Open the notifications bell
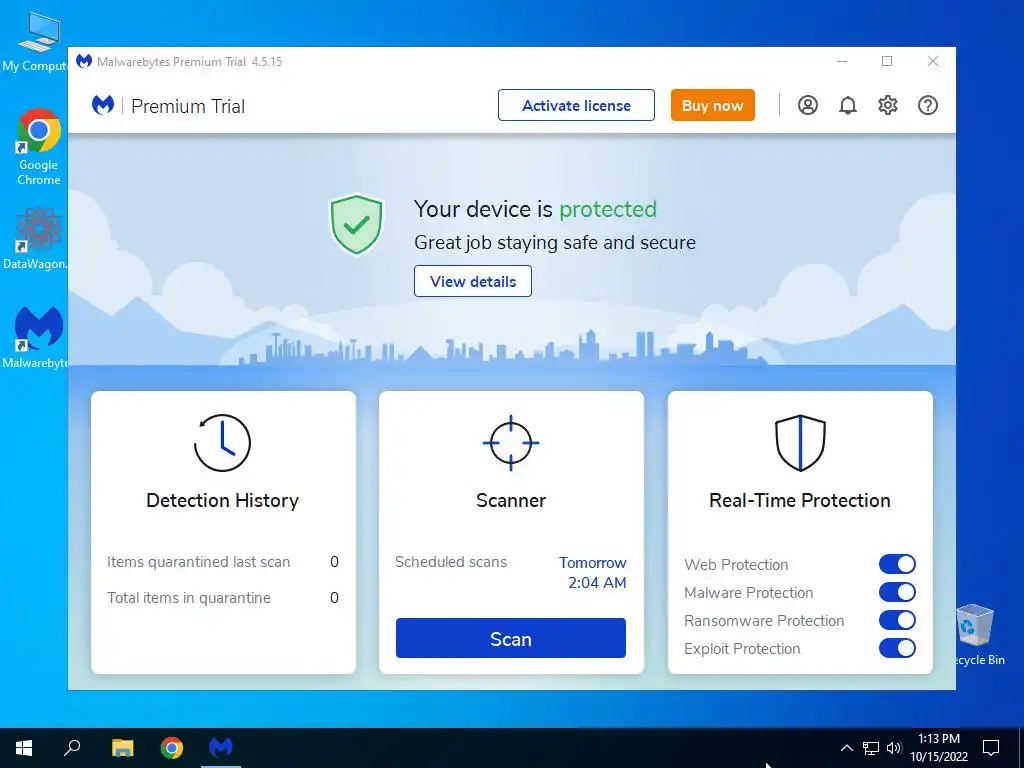The image size is (1024, 768). point(848,105)
